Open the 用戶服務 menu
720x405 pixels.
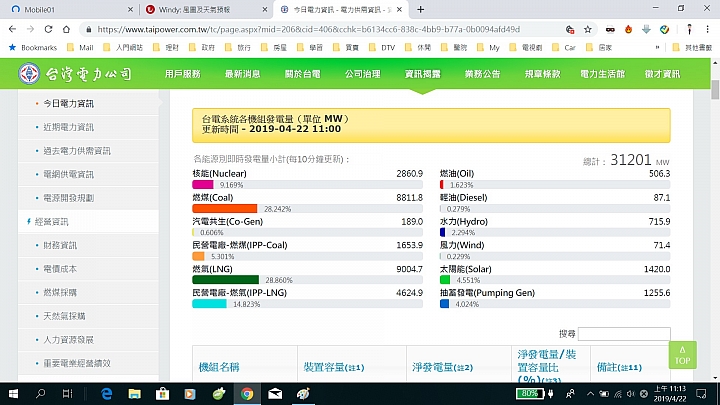click(x=183, y=74)
